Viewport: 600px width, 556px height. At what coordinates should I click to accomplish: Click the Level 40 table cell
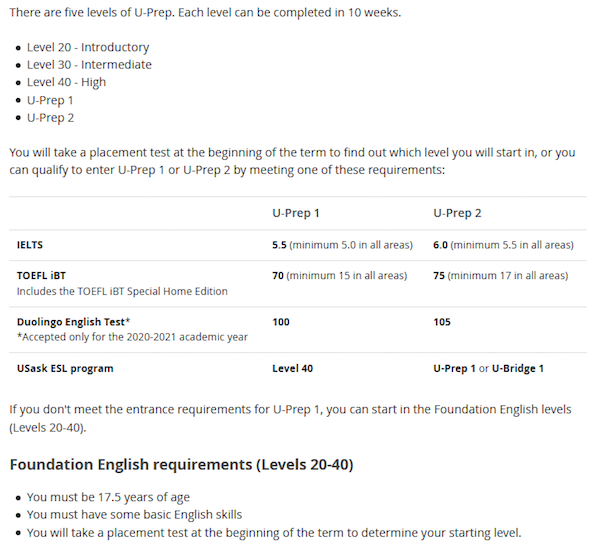pyautogui.click(x=292, y=368)
